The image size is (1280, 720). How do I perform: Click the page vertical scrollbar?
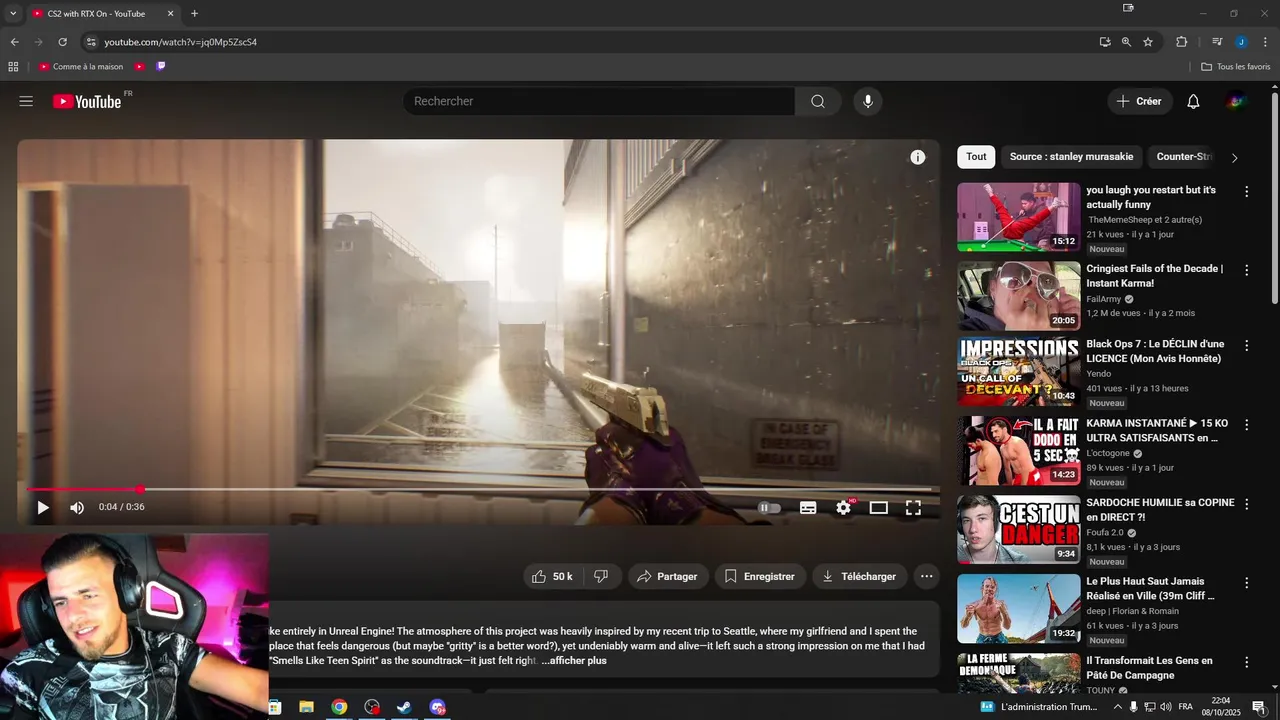click(1274, 196)
